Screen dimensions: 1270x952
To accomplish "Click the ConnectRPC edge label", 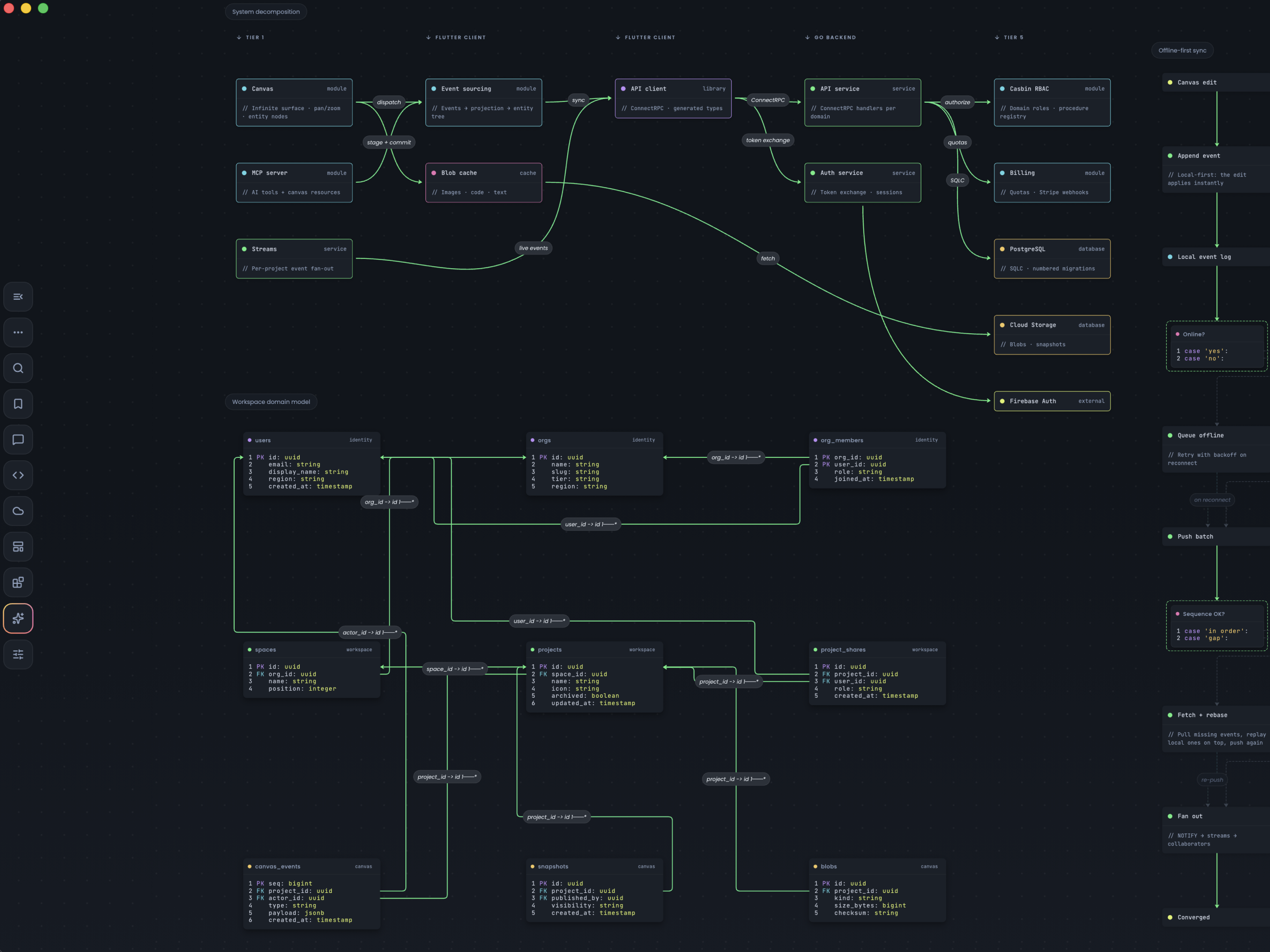I will click(x=767, y=100).
